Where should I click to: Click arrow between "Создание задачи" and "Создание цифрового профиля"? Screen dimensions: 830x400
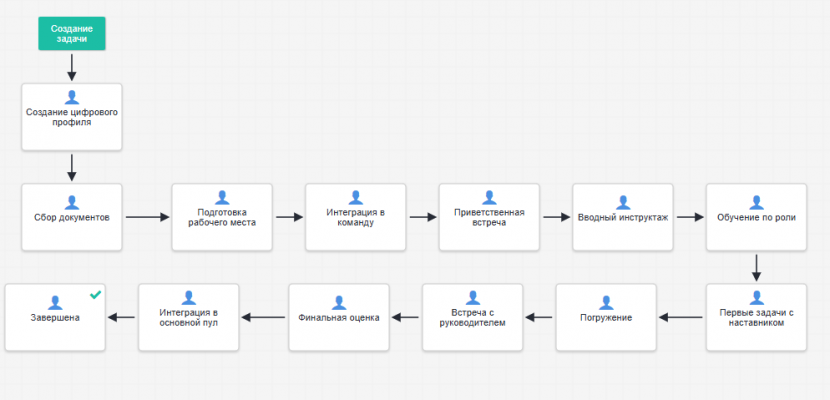[x=72, y=66]
